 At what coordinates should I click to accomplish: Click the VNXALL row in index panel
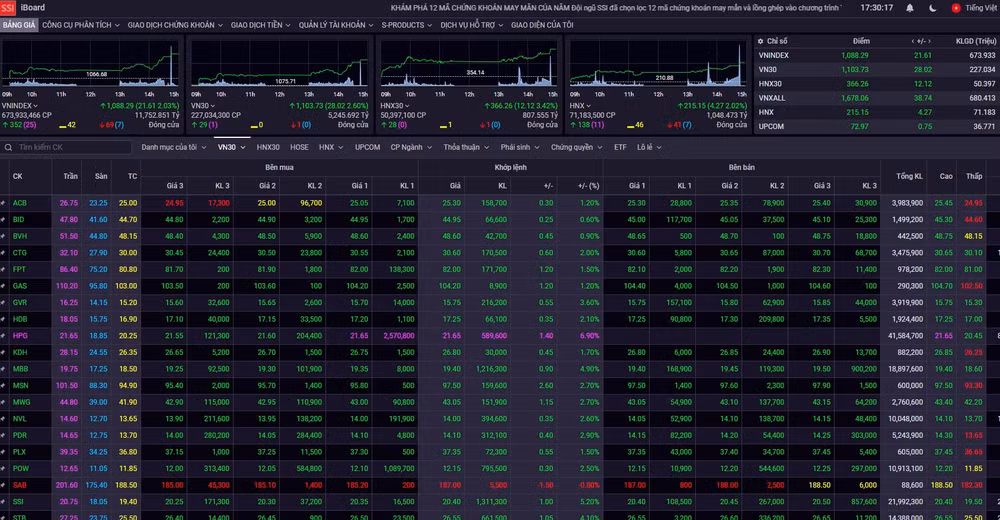pos(877,98)
